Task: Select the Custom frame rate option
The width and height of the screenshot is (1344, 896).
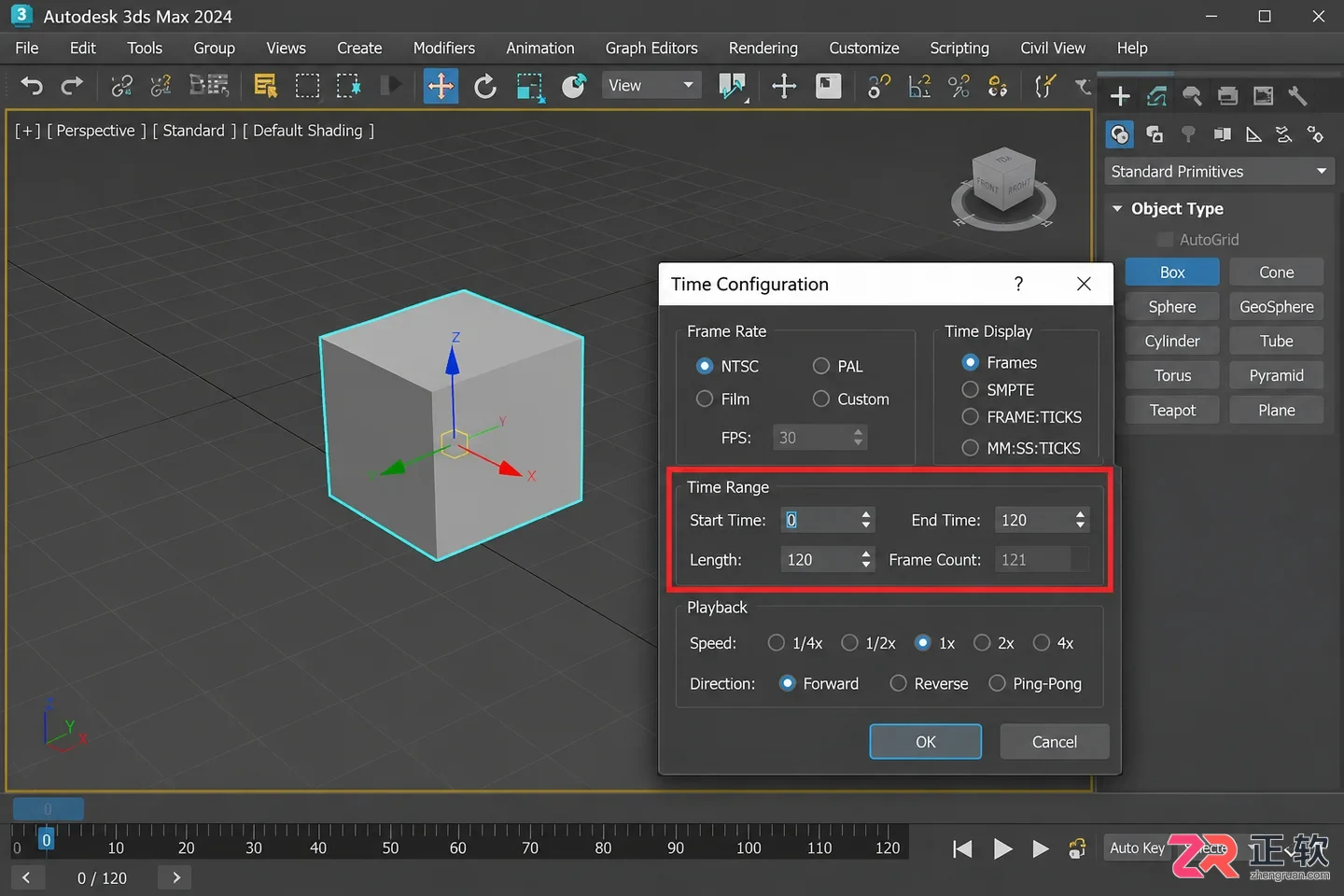Action: [x=850, y=399]
